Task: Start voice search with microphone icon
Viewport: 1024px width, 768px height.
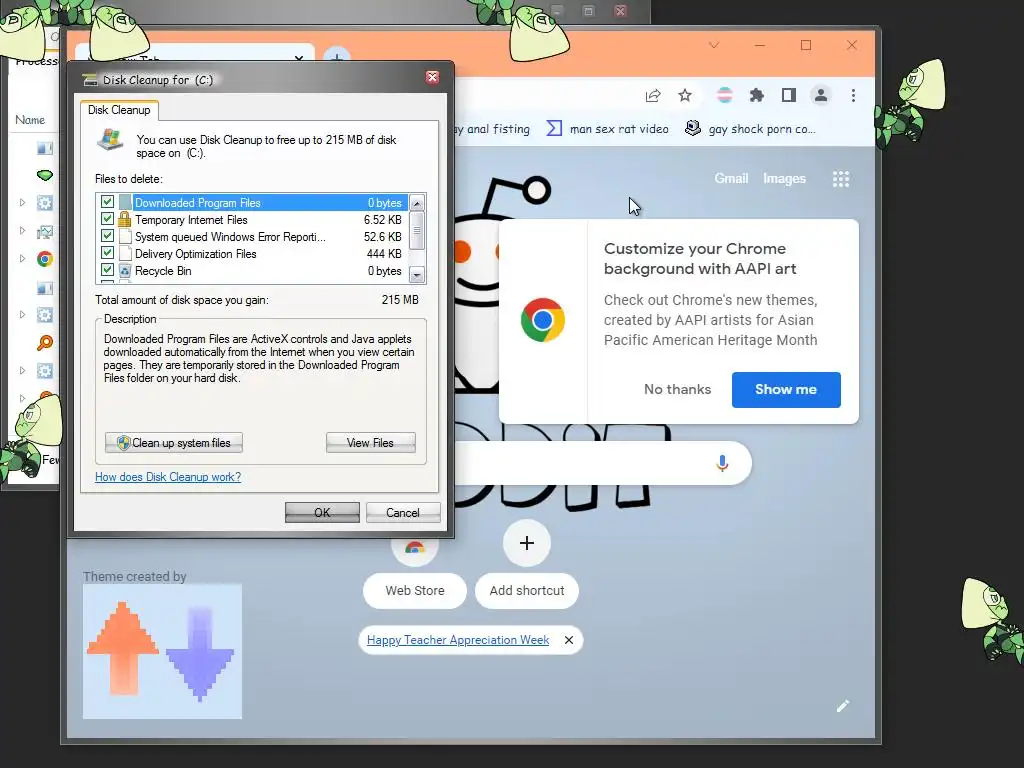Action: pos(722,463)
